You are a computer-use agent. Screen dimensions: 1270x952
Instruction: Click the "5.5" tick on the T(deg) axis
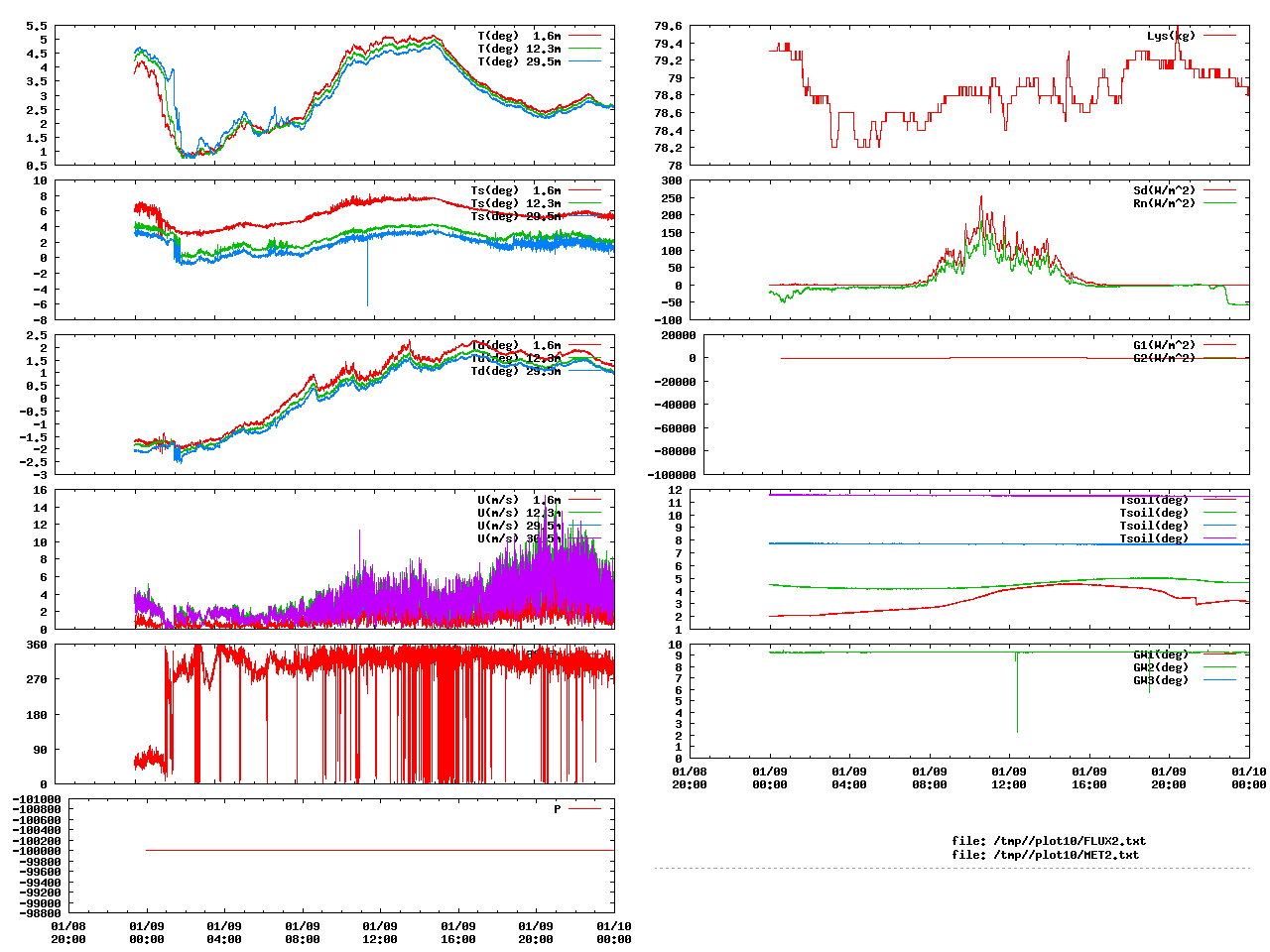(x=37, y=27)
